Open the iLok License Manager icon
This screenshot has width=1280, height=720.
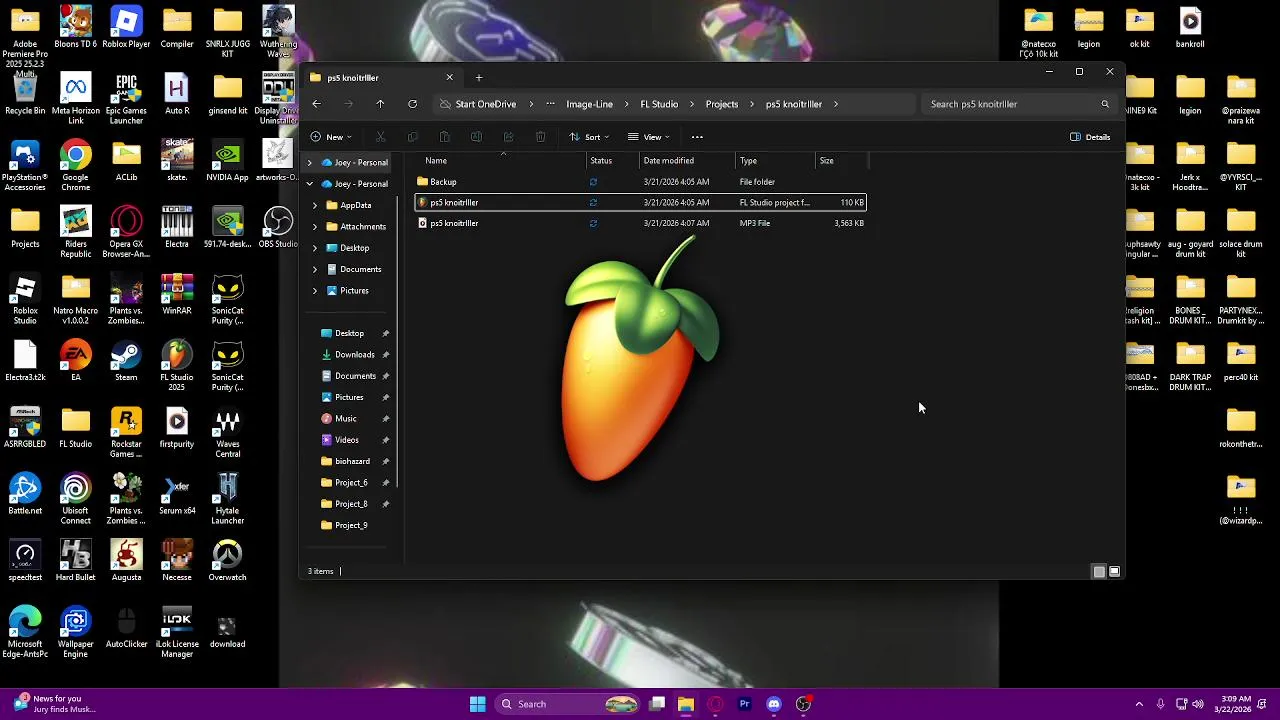pyautogui.click(x=177, y=632)
